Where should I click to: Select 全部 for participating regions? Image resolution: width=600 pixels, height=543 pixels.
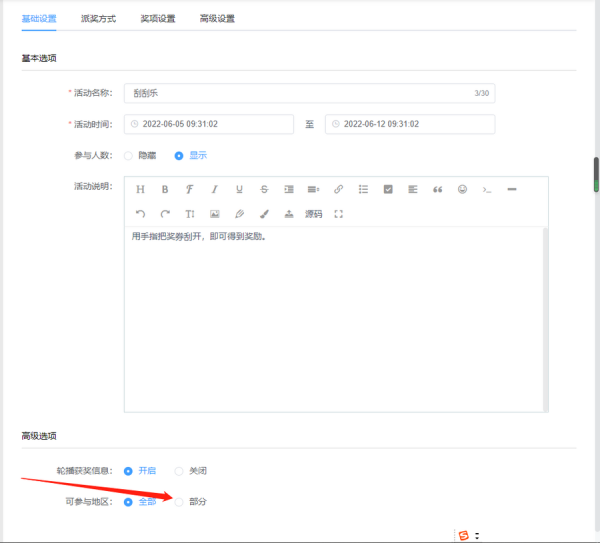140,502
